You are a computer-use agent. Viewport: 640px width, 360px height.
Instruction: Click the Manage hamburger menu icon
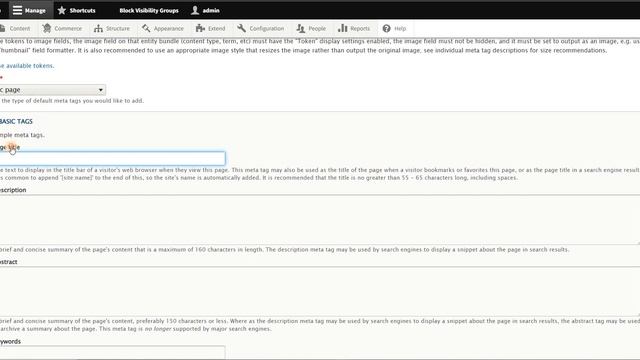[x=17, y=10]
